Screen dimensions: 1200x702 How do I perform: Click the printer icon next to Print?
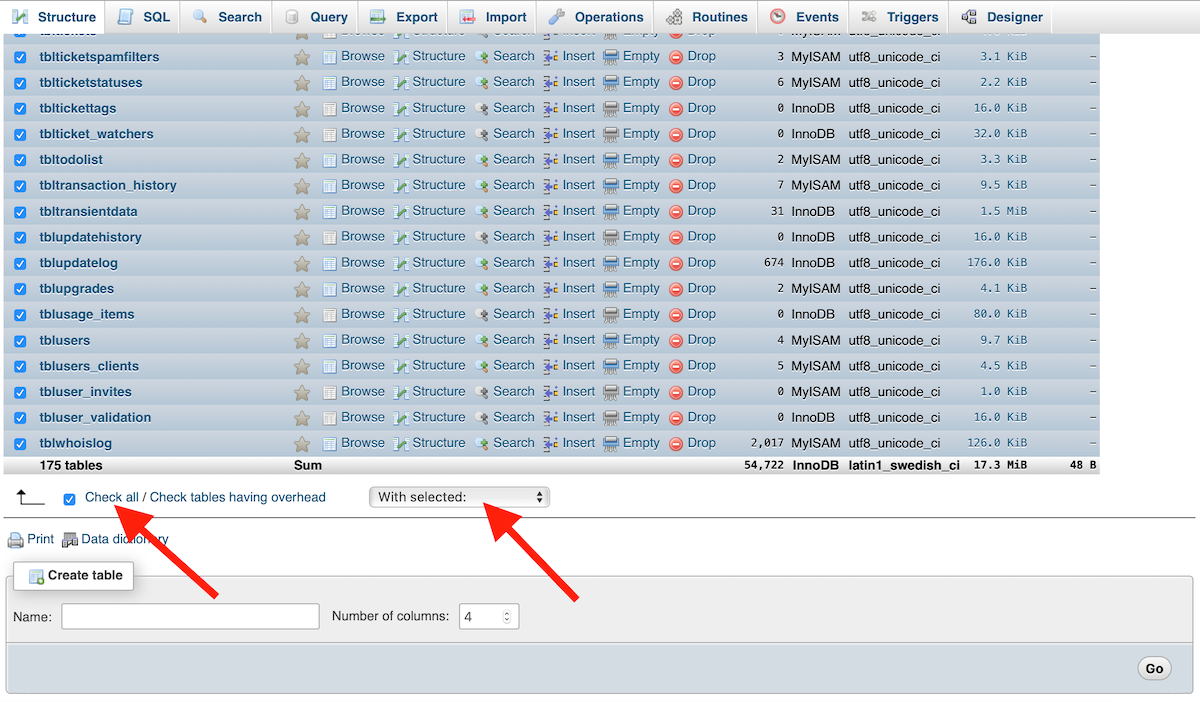click(x=15, y=540)
